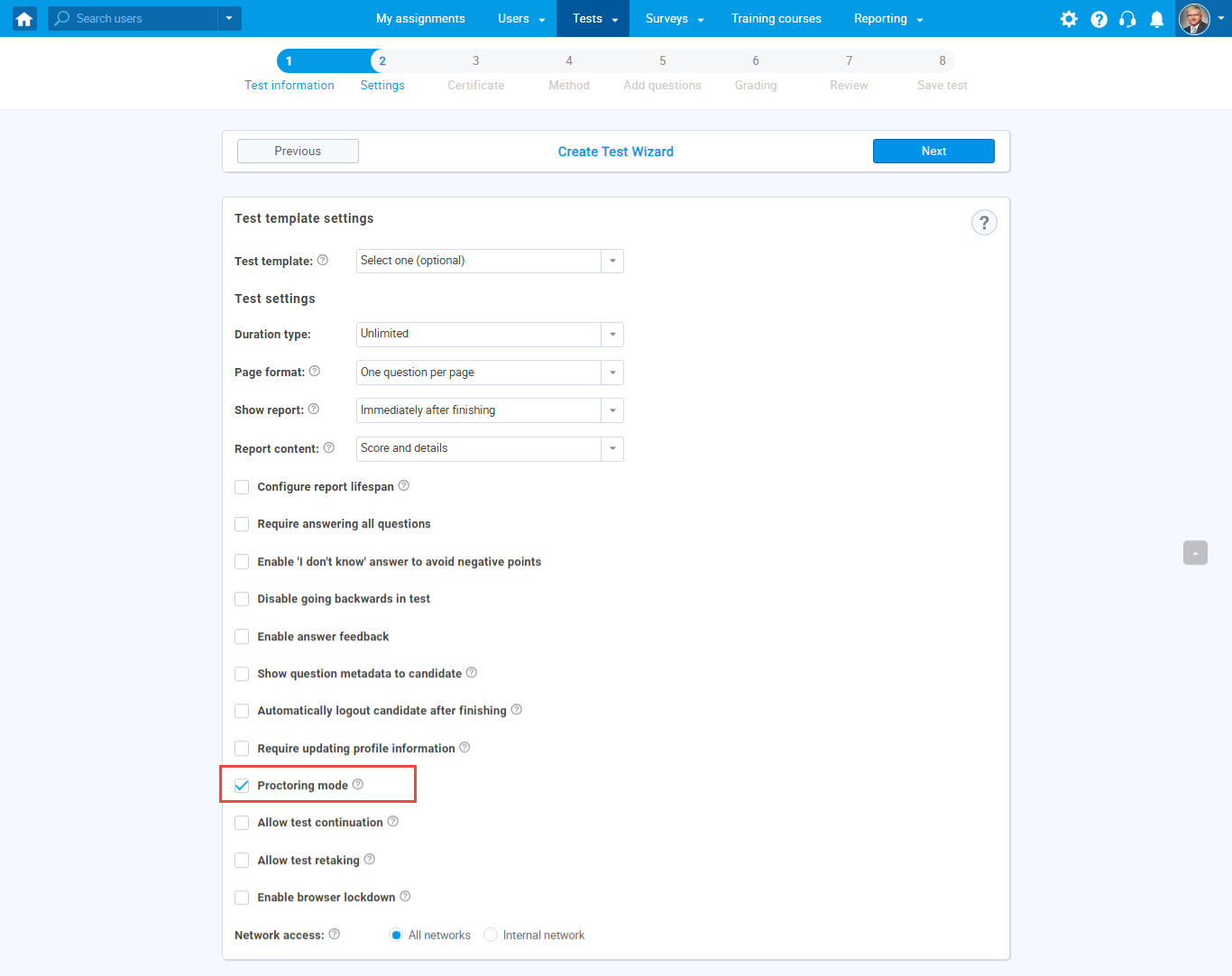Open the Surveys menu
1232x976 pixels.
click(x=674, y=19)
